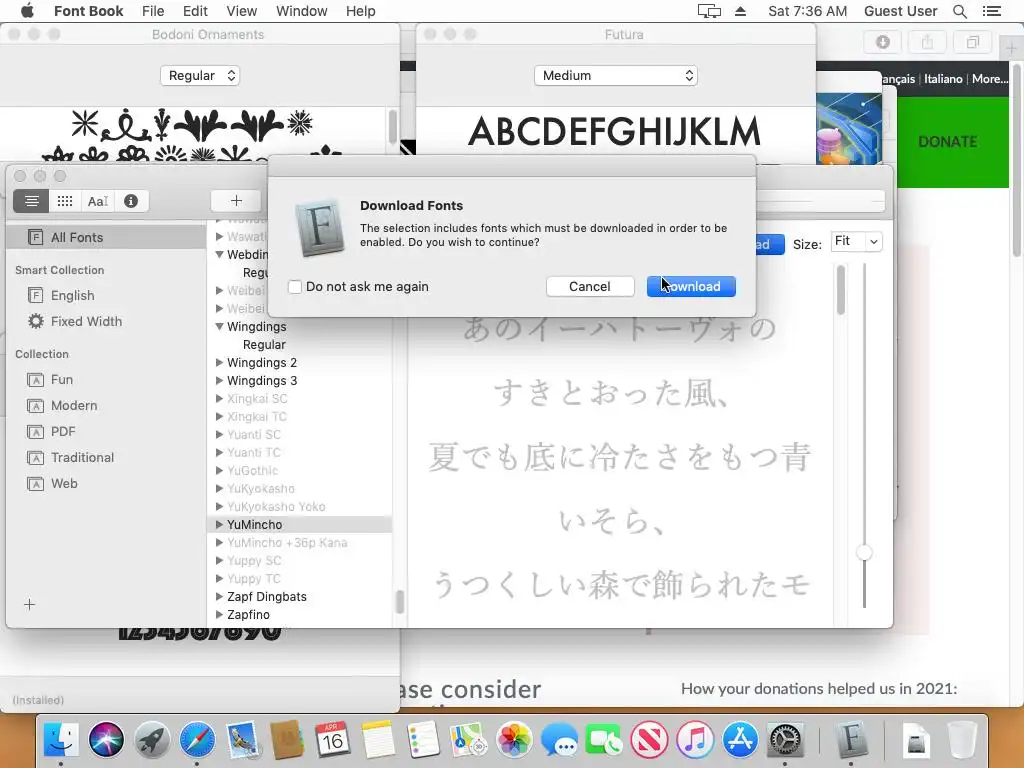Open the Fixed Width smart collection

86,321
